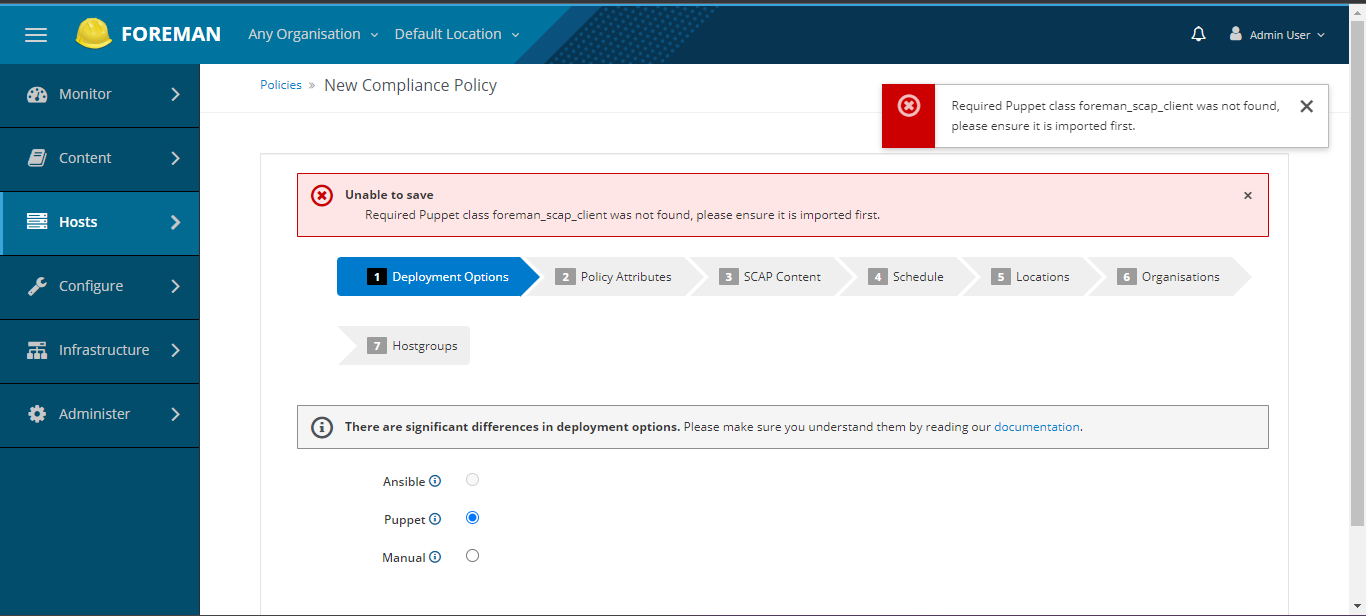Image resolution: width=1366 pixels, height=616 pixels.
Task: Open the hamburger navigation menu
Action: pos(36,35)
